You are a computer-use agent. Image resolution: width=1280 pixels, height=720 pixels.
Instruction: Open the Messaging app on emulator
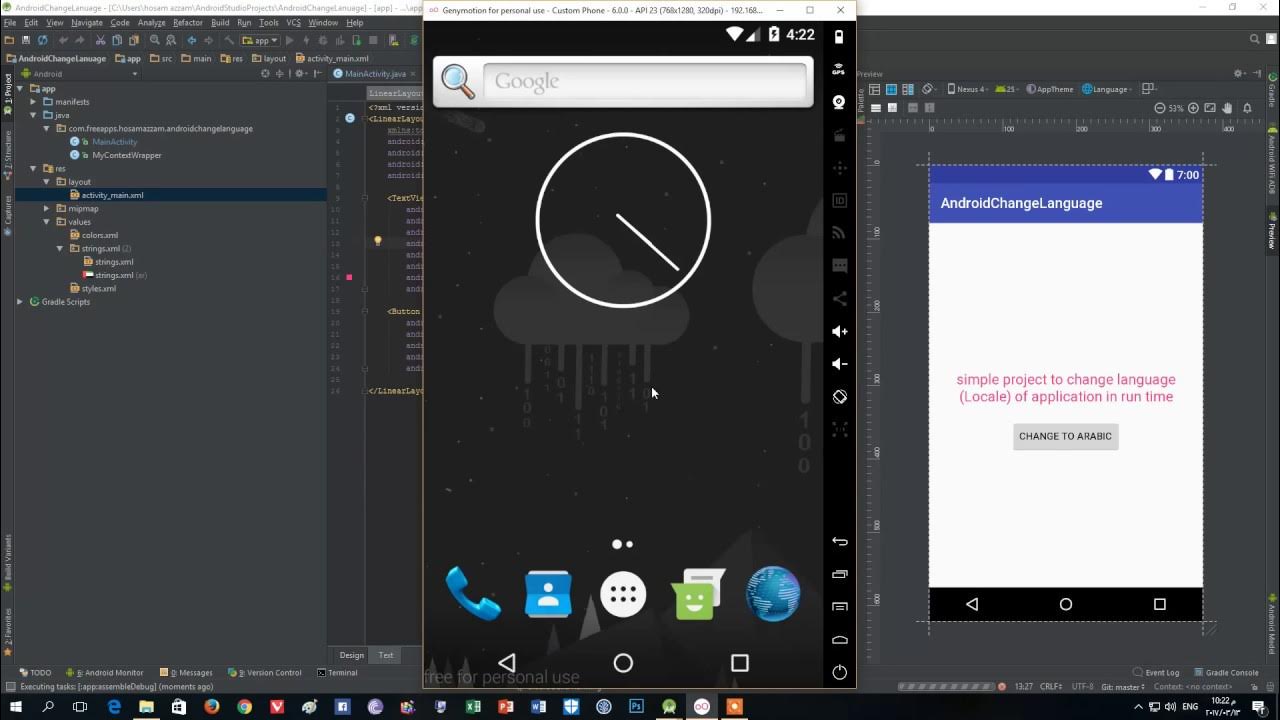[698, 594]
